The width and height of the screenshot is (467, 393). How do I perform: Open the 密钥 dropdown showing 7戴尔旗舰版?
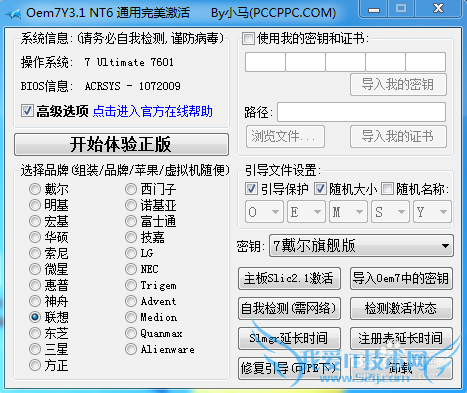(361, 246)
